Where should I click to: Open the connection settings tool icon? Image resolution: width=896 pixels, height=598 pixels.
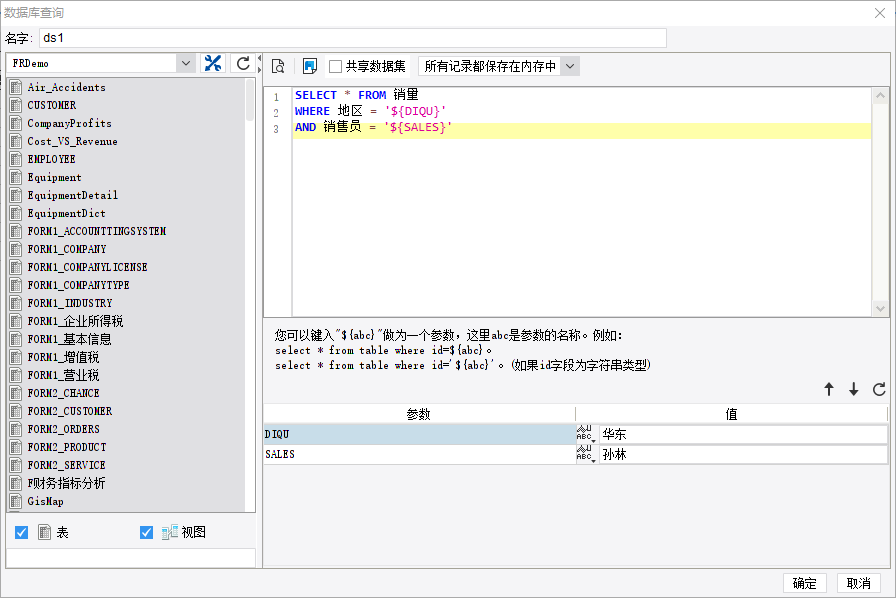pyautogui.click(x=213, y=63)
